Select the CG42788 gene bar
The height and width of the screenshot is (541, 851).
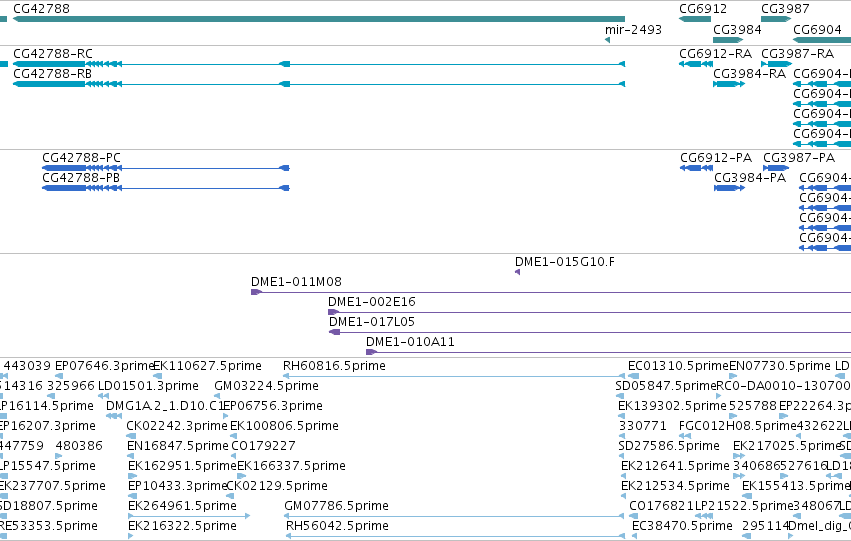pos(319,19)
